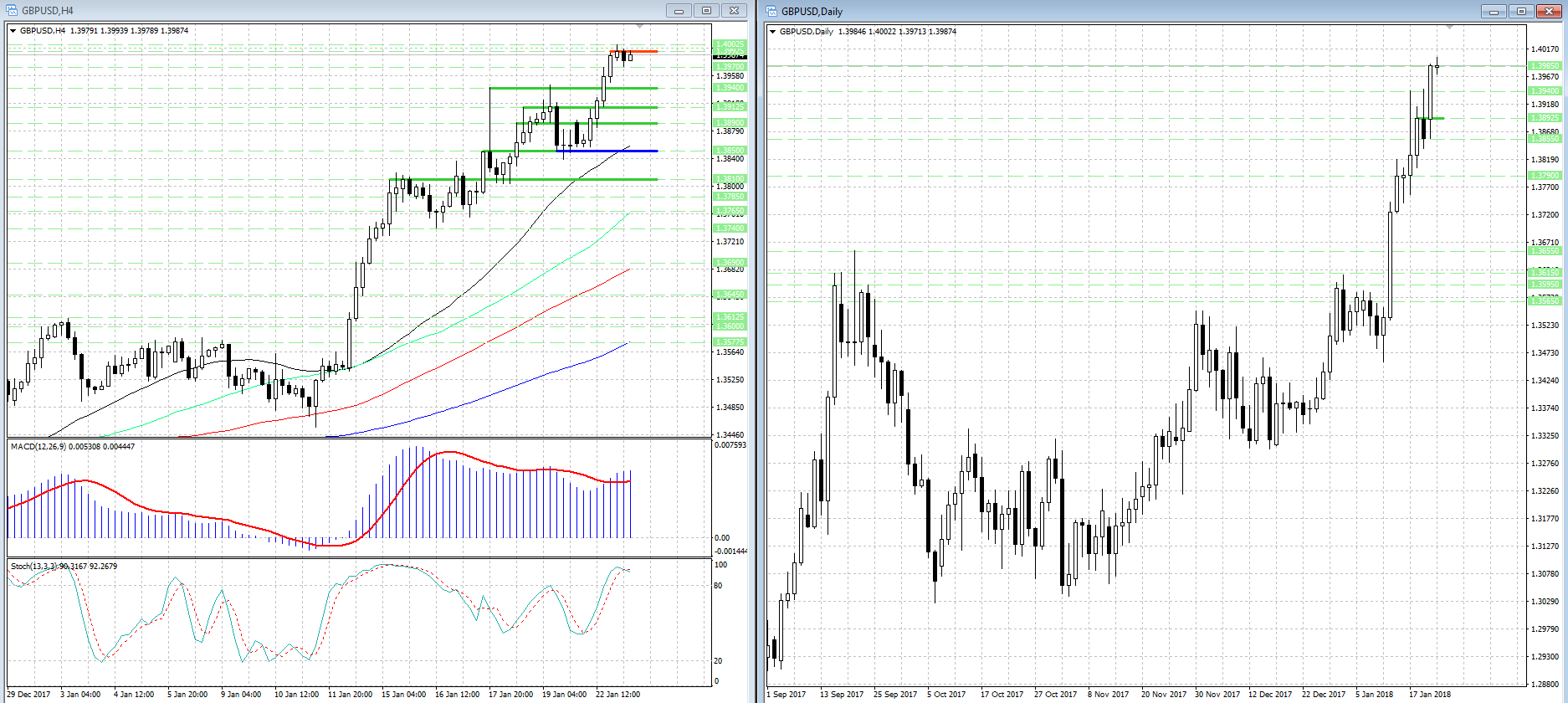The width and height of the screenshot is (1568, 703).
Task: Click the 9 Jan 04:00 date label
Action: point(241,695)
